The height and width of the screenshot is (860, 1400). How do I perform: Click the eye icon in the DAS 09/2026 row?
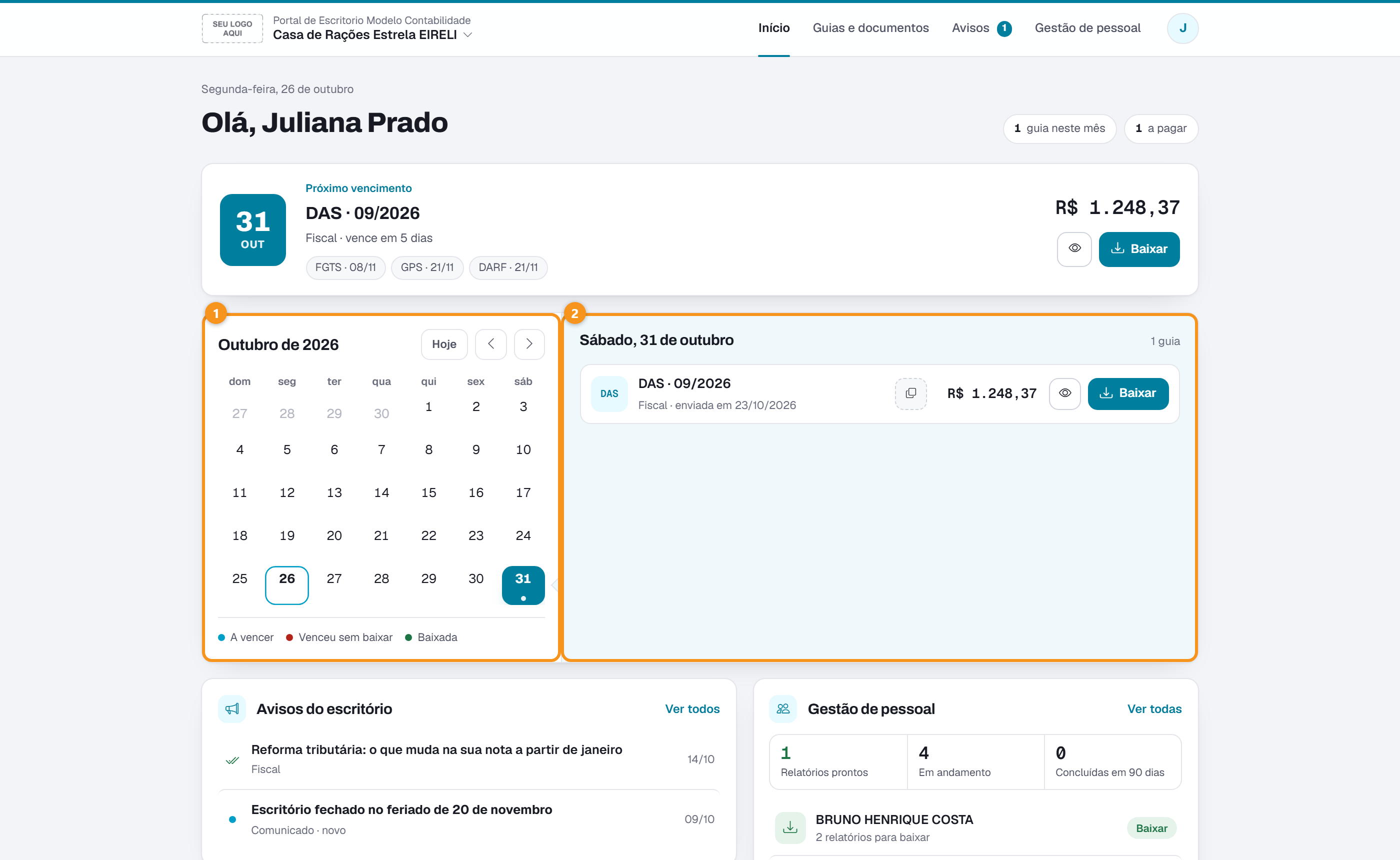coord(1064,393)
